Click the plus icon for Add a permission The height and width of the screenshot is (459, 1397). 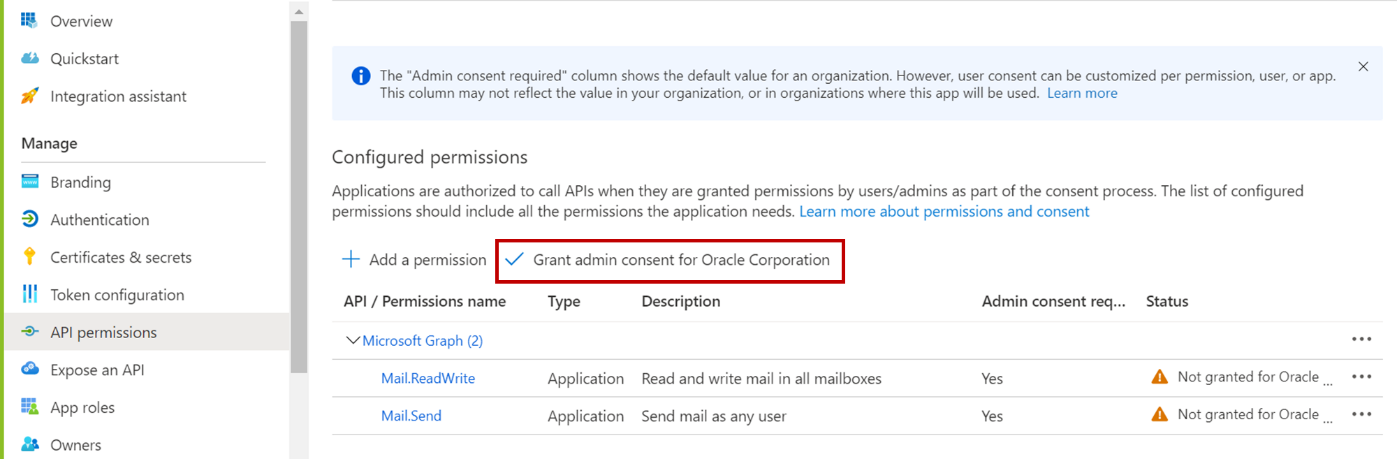351,260
